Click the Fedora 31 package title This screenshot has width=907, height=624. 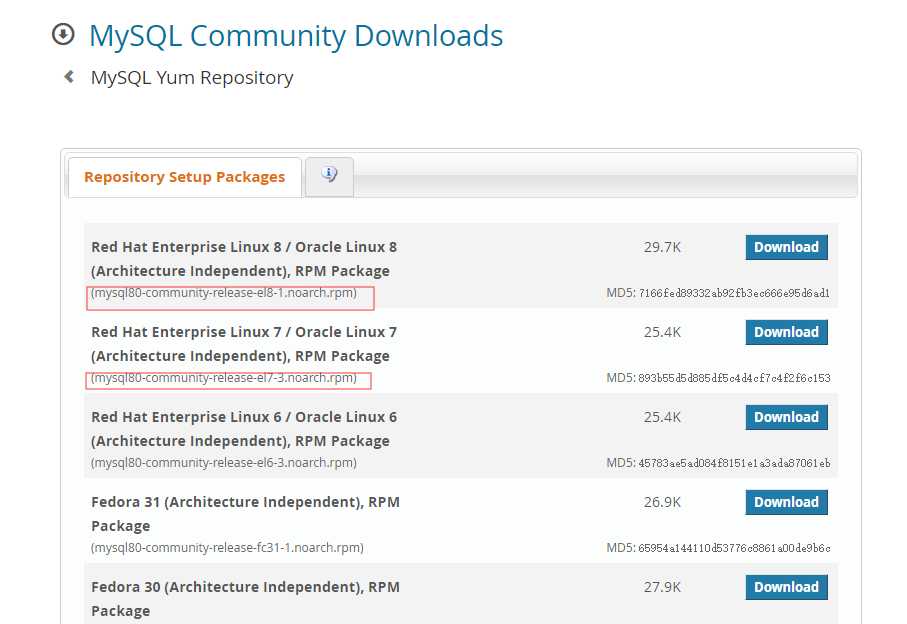point(245,514)
